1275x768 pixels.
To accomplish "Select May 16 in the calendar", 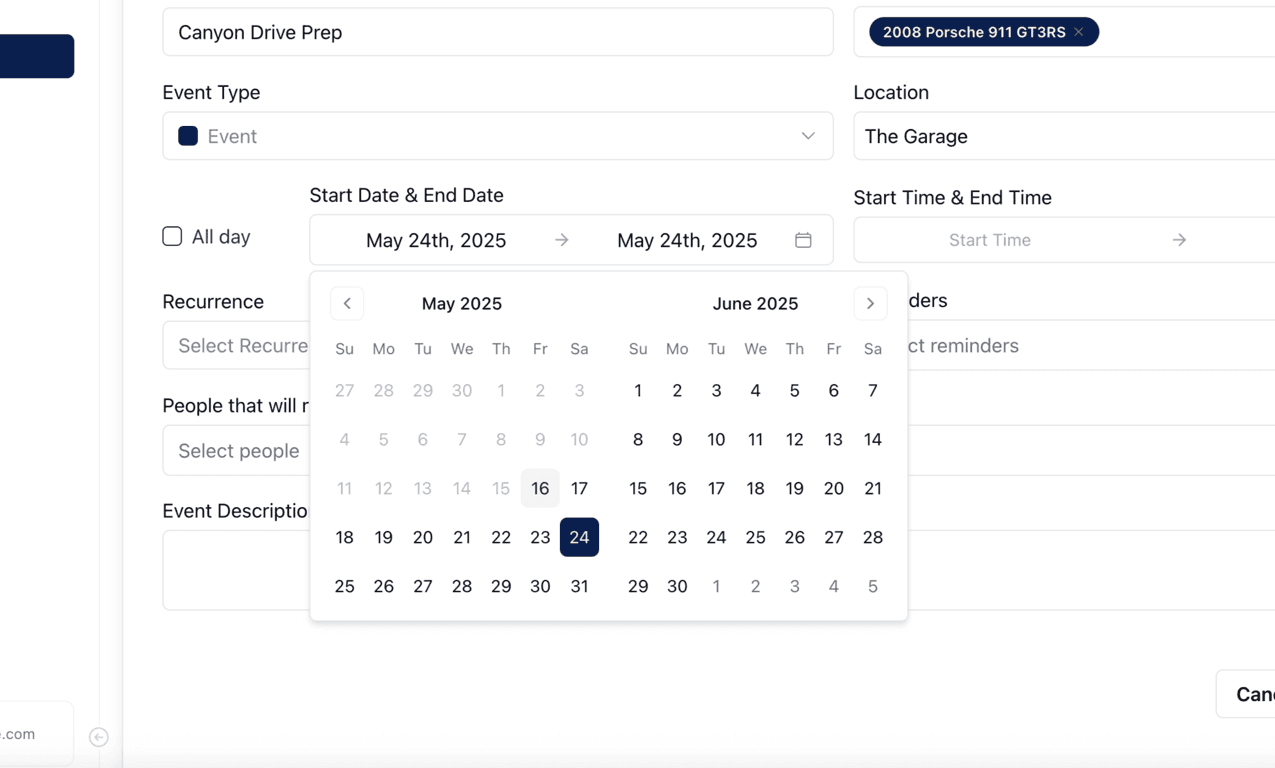I will pos(540,488).
